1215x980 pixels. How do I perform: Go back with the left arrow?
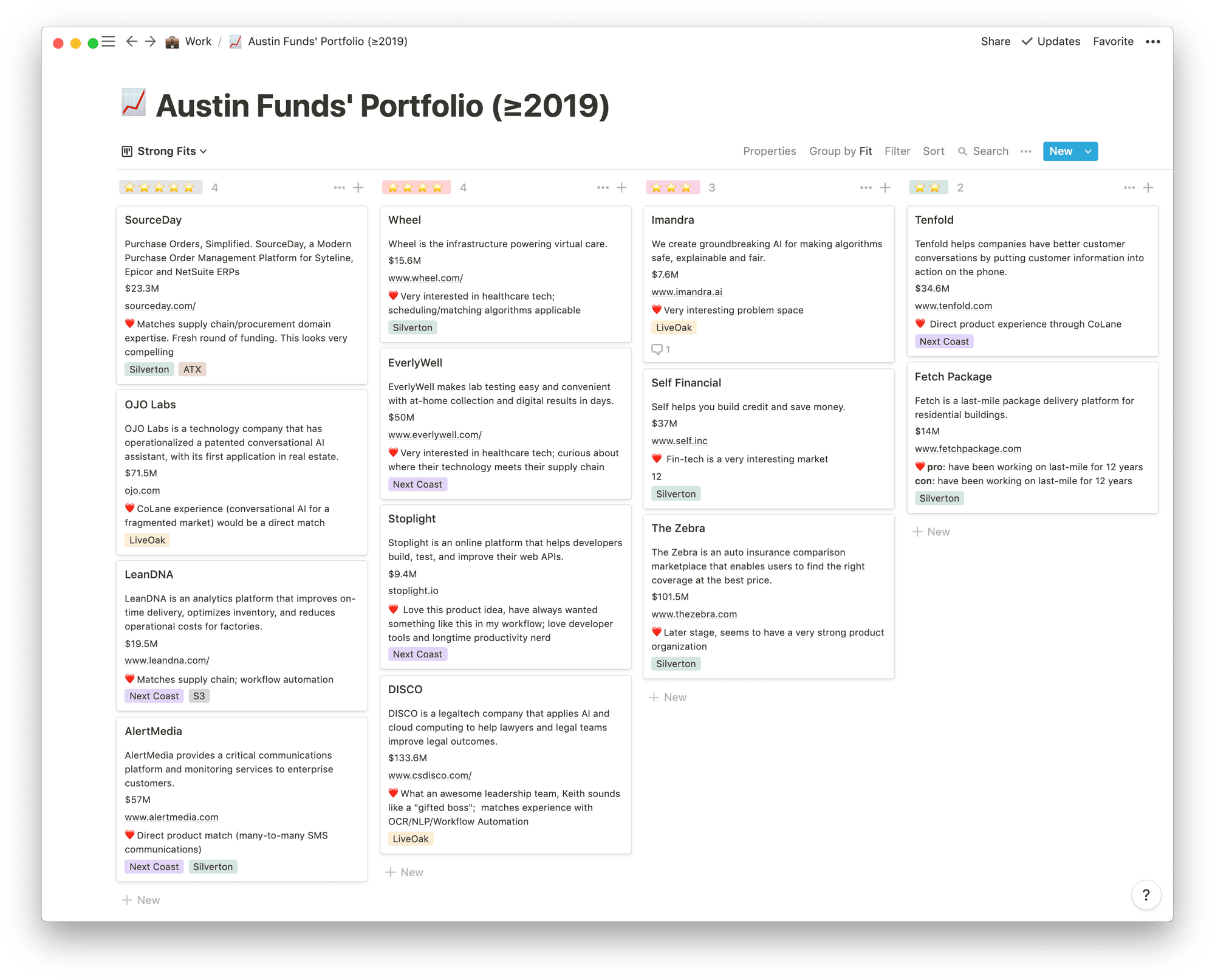pos(131,41)
